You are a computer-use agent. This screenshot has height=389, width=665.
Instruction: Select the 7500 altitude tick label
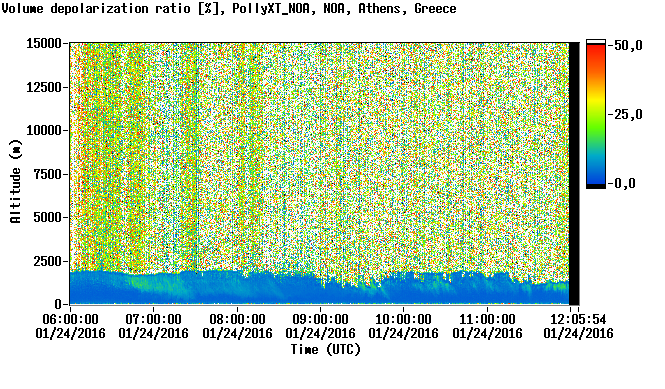[47, 174]
